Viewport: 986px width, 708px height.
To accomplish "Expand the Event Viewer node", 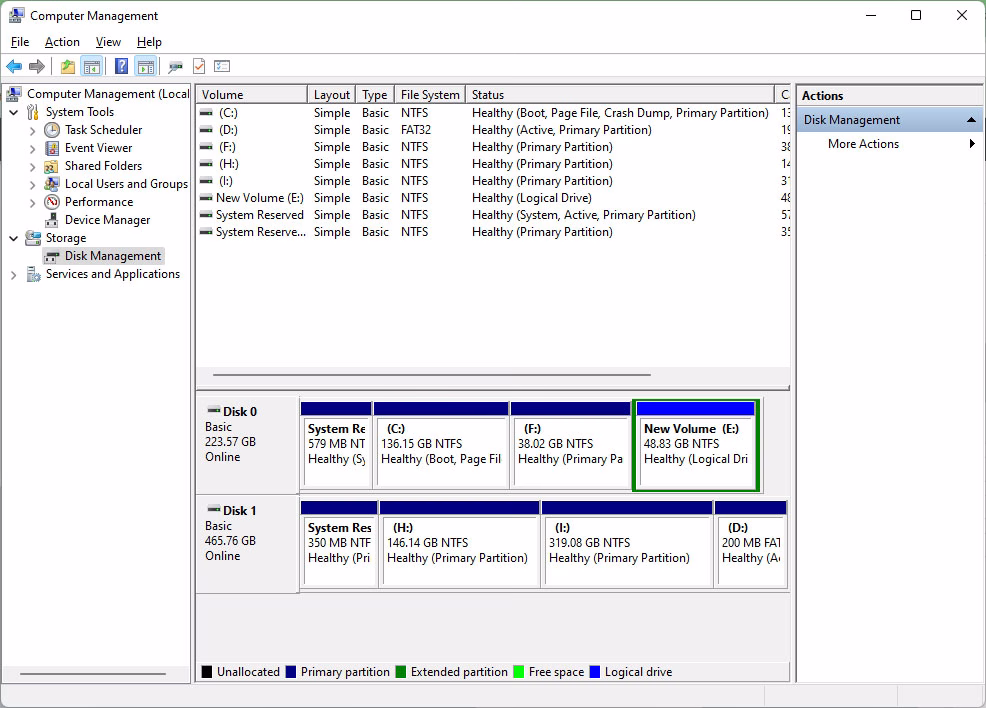I will coord(33,148).
